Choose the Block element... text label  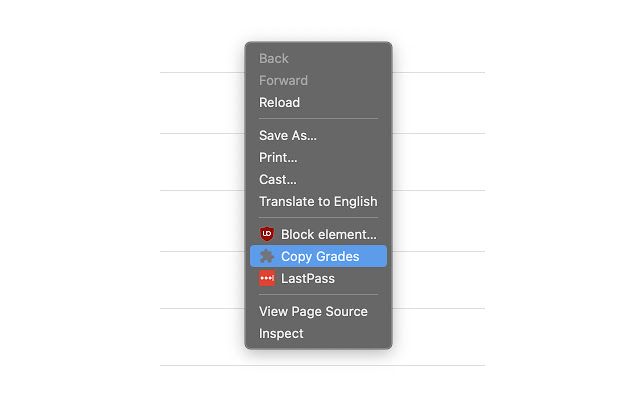pyautogui.click(x=328, y=234)
